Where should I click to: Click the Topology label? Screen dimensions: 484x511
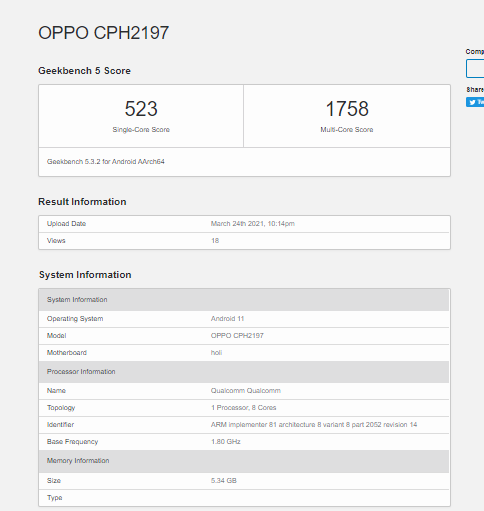pos(61,408)
